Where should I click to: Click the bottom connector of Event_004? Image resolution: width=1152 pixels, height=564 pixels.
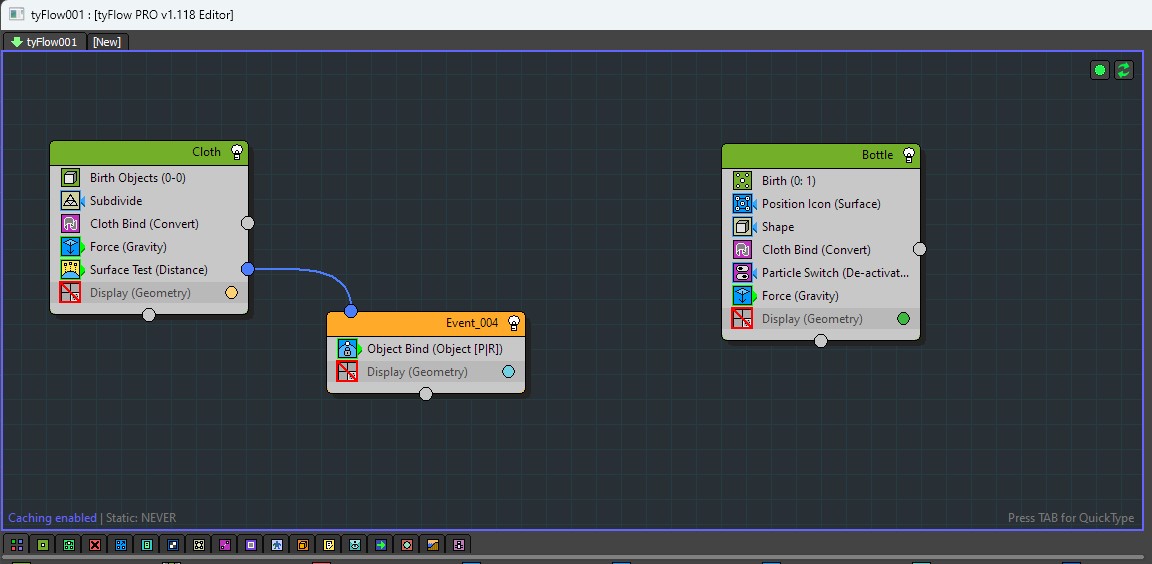[426, 394]
